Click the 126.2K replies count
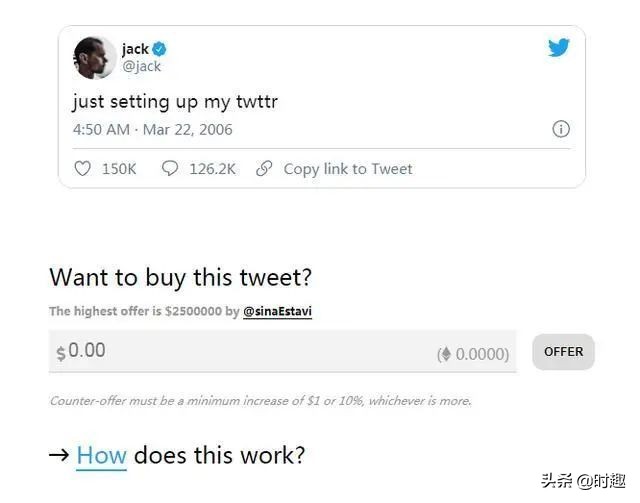 (212, 169)
